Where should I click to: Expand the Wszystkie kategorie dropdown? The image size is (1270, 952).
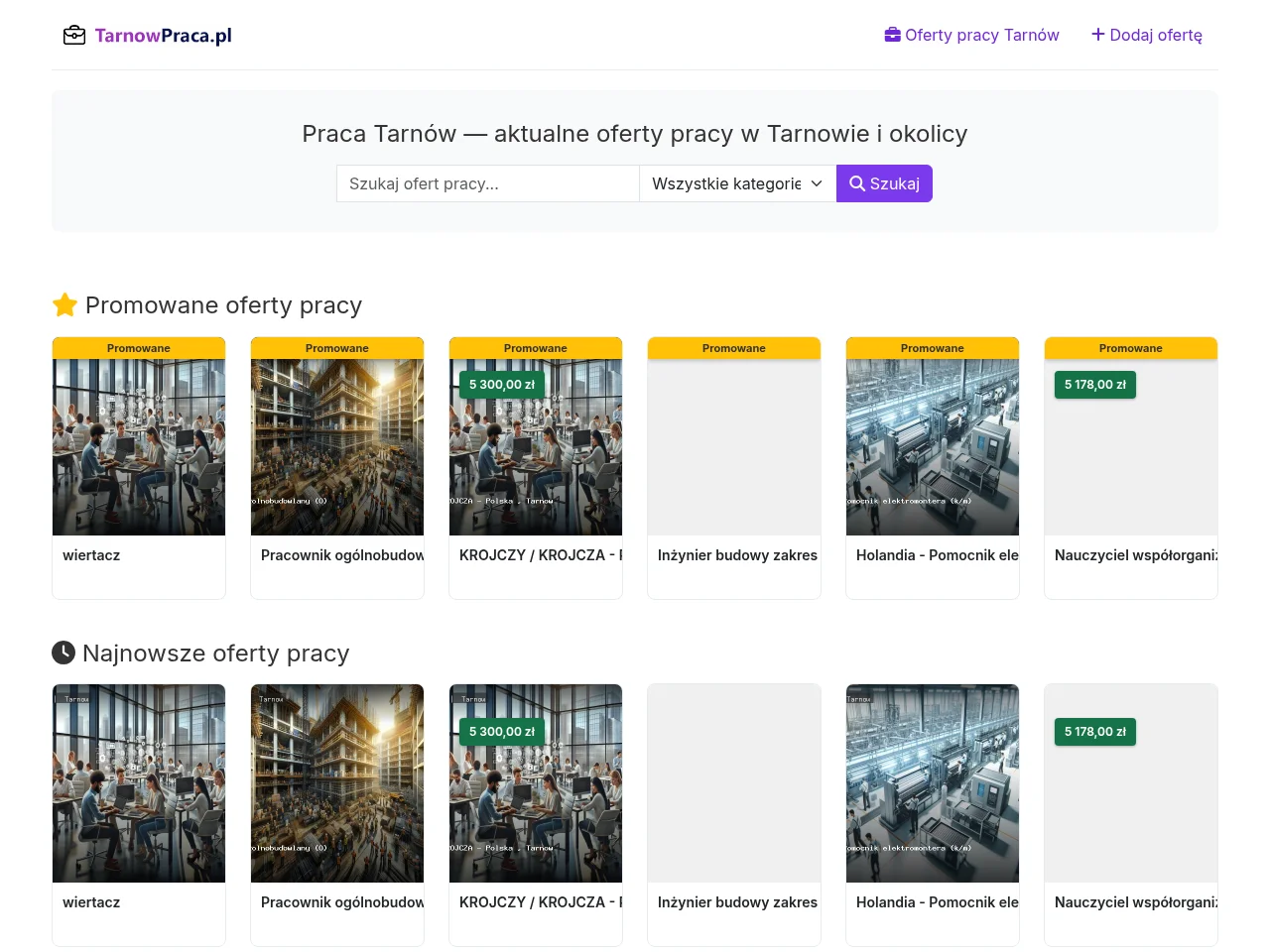(x=738, y=183)
